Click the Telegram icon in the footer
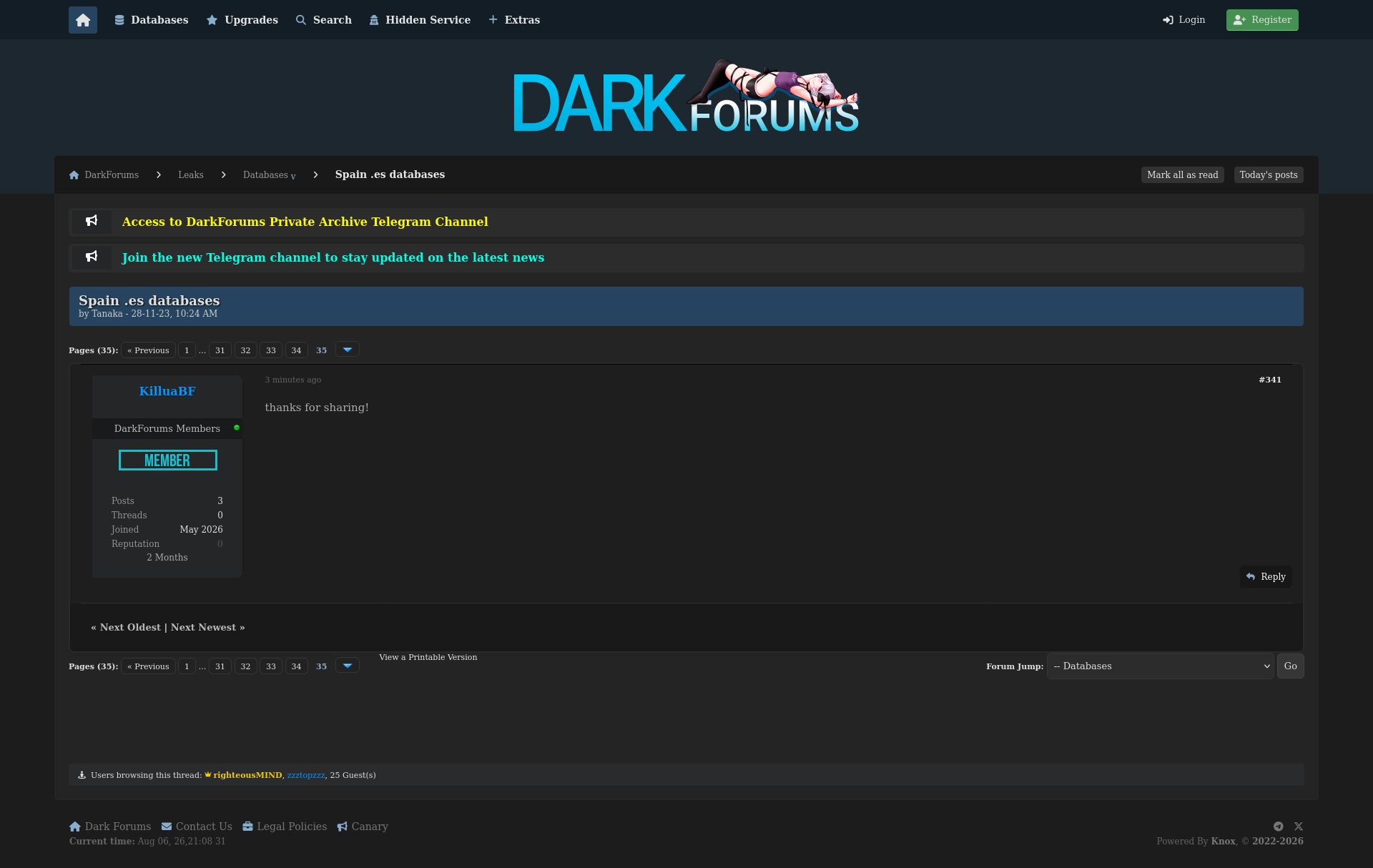 [x=1278, y=827]
